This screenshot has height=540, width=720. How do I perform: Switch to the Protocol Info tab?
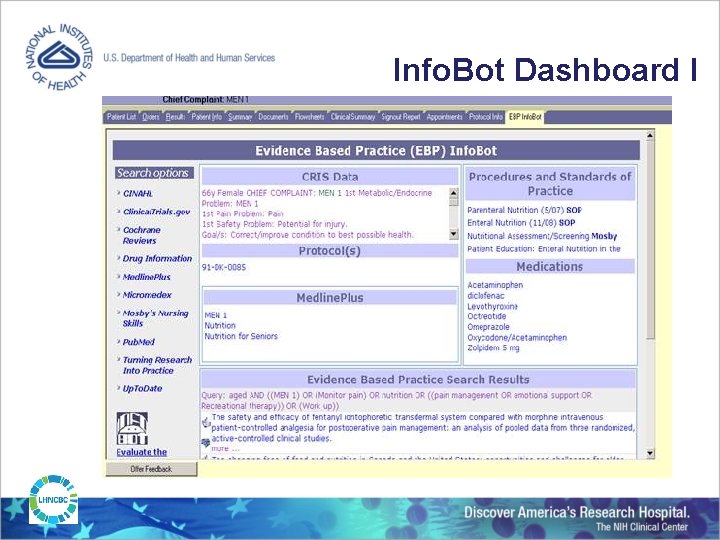tap(486, 117)
